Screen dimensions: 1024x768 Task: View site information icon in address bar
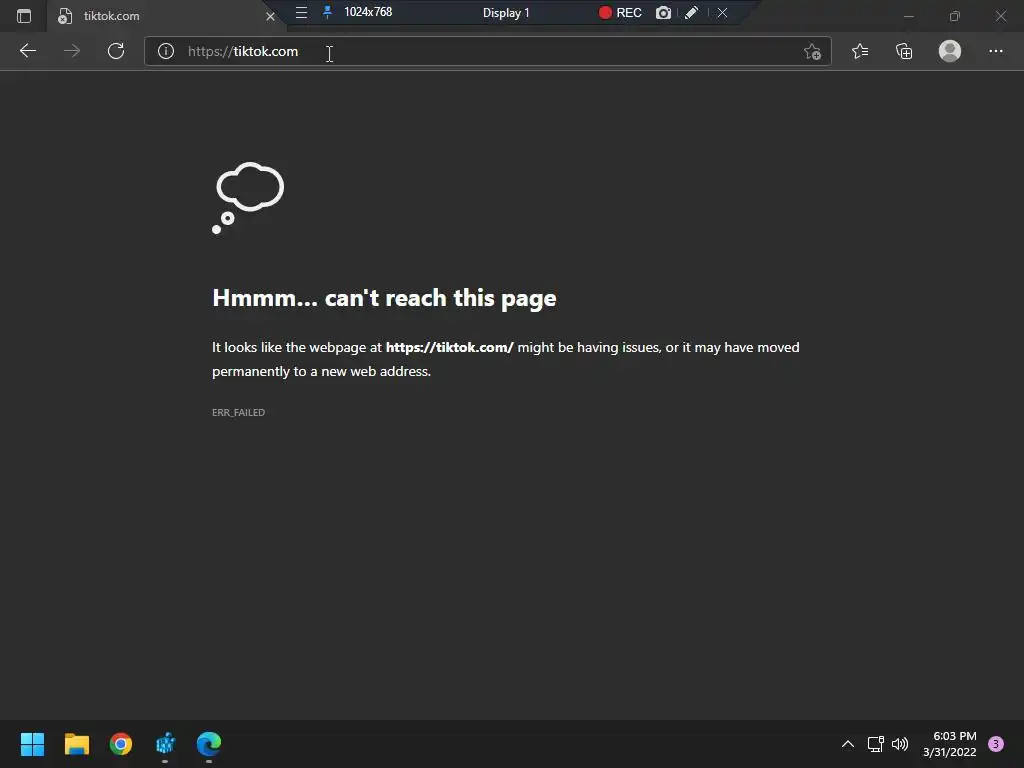click(x=166, y=51)
